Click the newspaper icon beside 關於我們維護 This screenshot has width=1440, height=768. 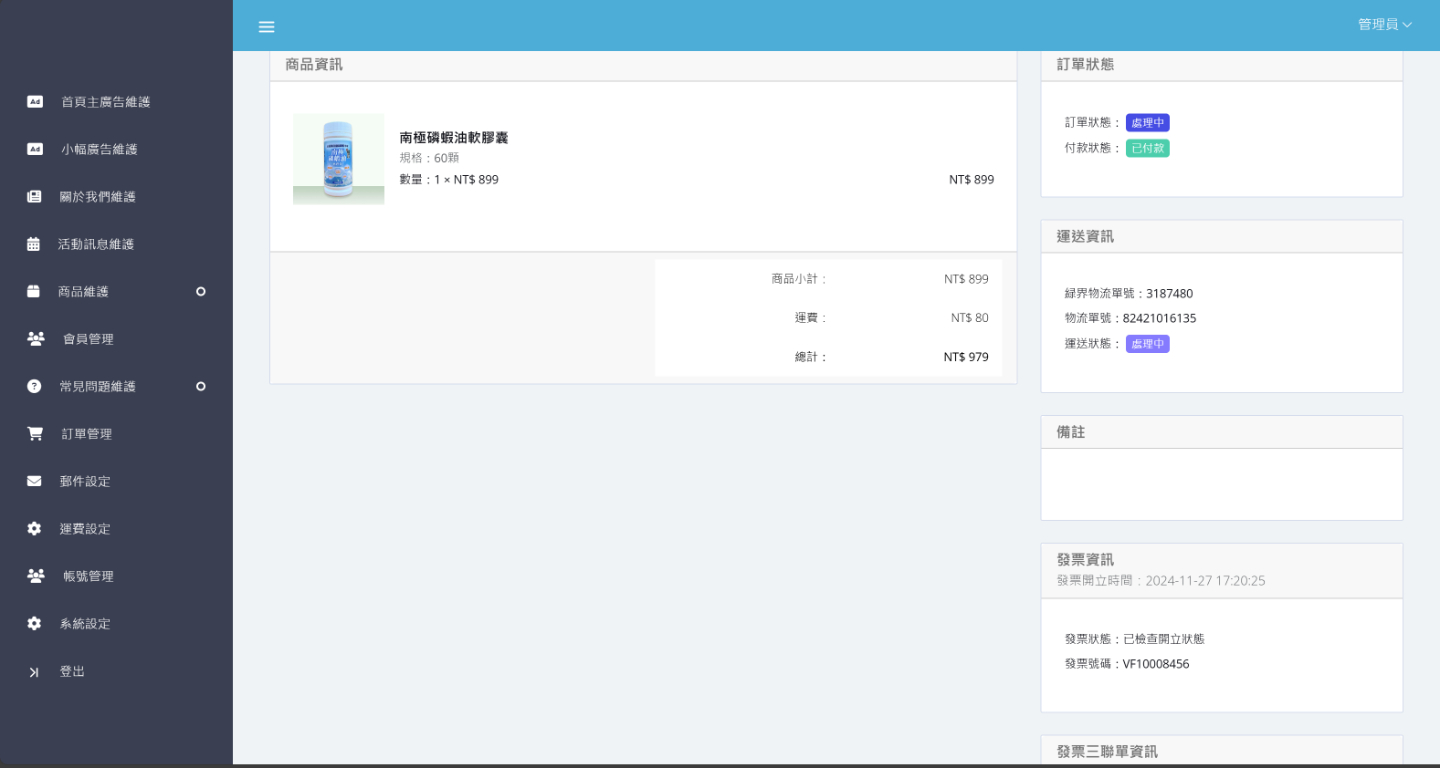click(x=34, y=197)
